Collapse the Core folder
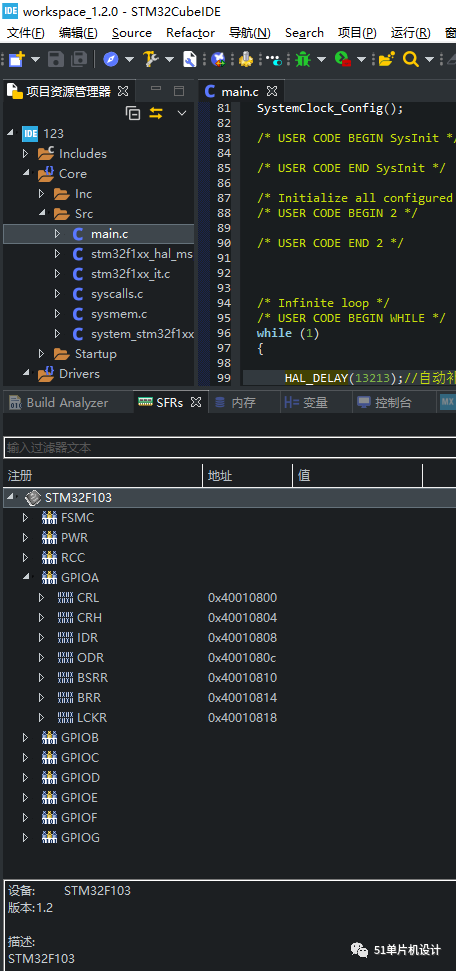456x971 pixels. tap(26, 173)
